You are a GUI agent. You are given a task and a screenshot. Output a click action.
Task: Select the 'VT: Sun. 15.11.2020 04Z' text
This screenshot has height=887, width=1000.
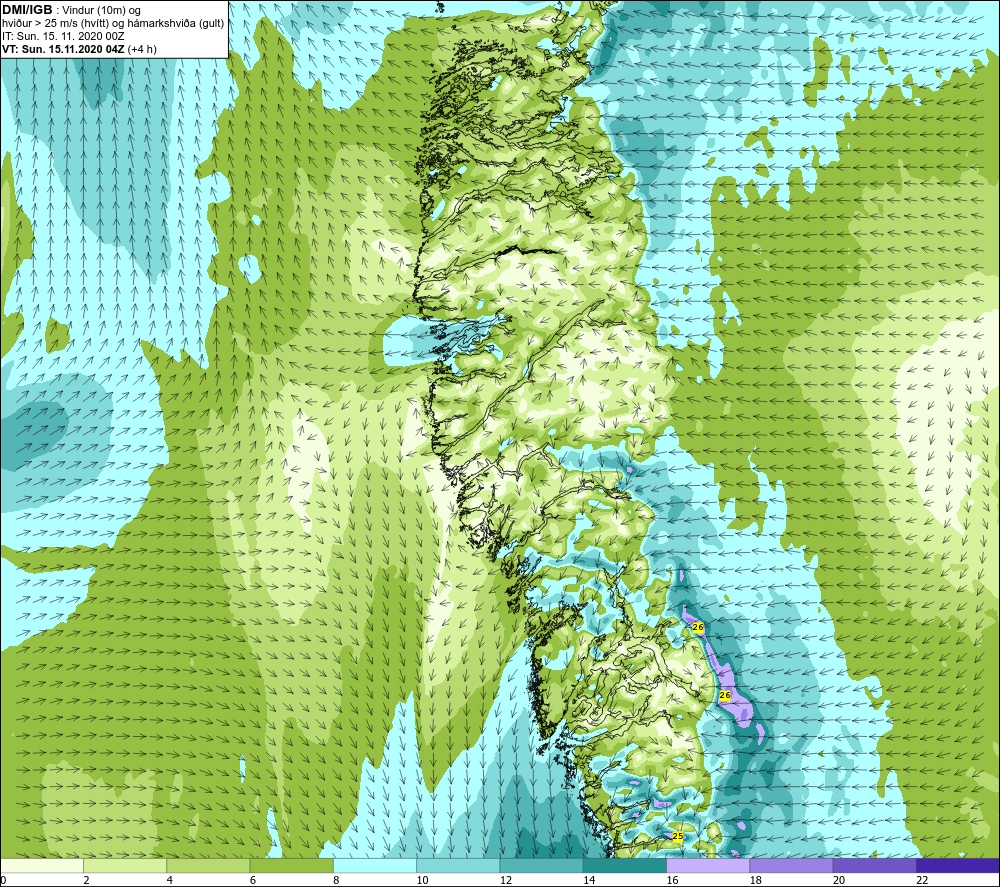(x=63, y=49)
